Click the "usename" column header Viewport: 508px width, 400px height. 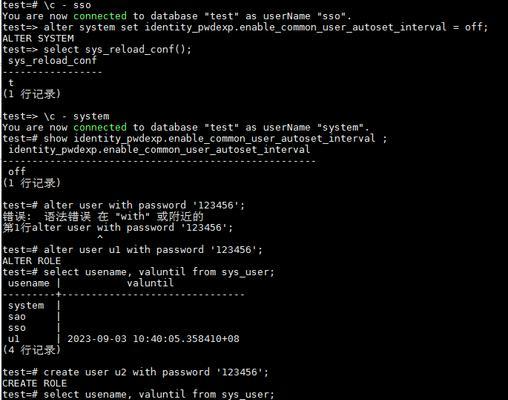click(29, 283)
